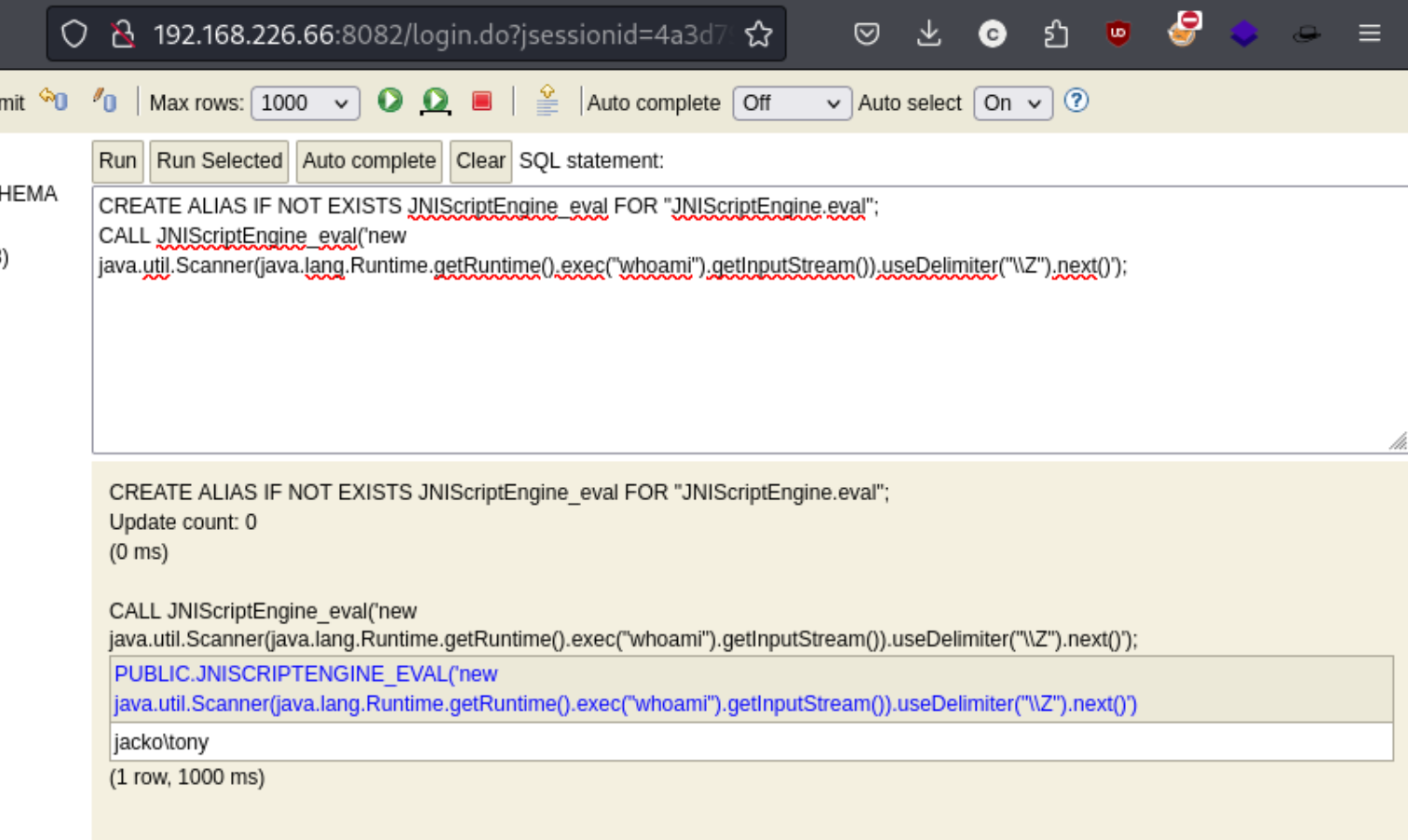The height and width of the screenshot is (840, 1408).
Task: Stop the query with red square icon
Action: click(481, 101)
